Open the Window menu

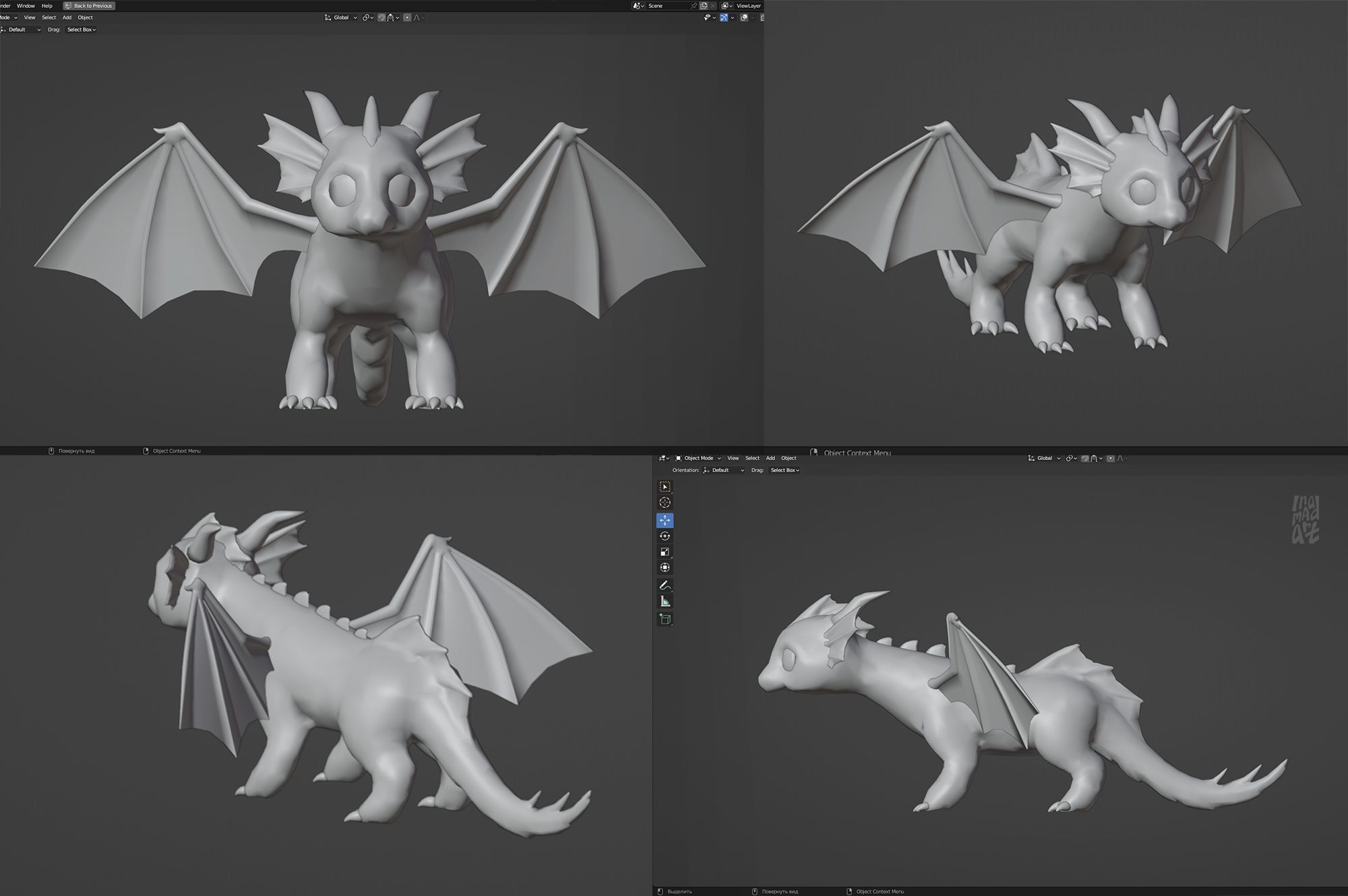click(x=26, y=5)
